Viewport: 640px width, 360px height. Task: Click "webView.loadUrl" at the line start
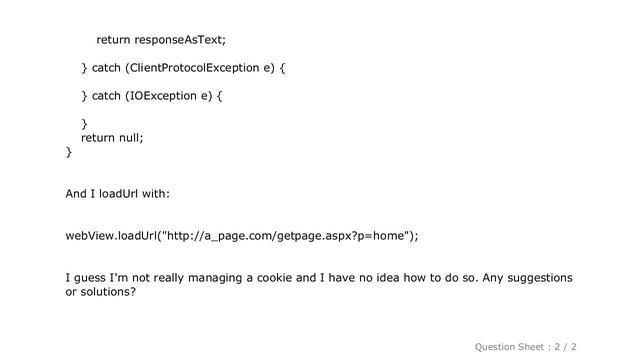(111, 236)
